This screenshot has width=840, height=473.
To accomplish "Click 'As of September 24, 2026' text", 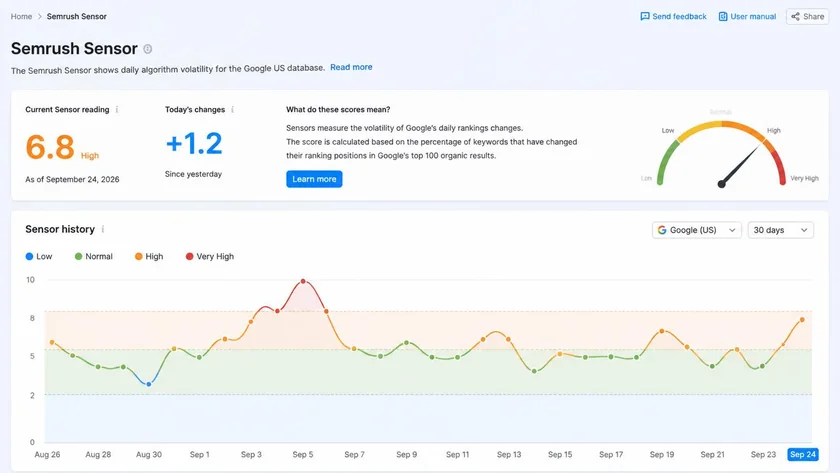I will point(72,179).
